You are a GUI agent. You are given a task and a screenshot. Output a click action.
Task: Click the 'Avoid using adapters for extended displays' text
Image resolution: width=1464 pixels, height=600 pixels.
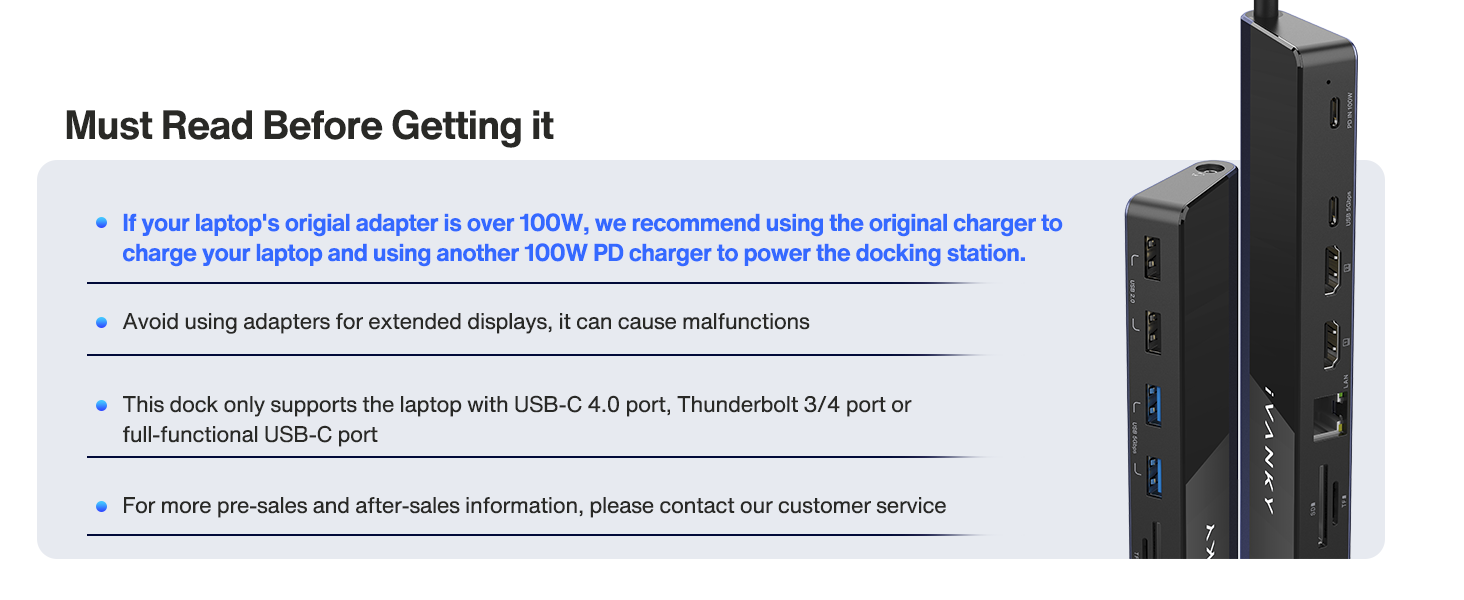(466, 322)
